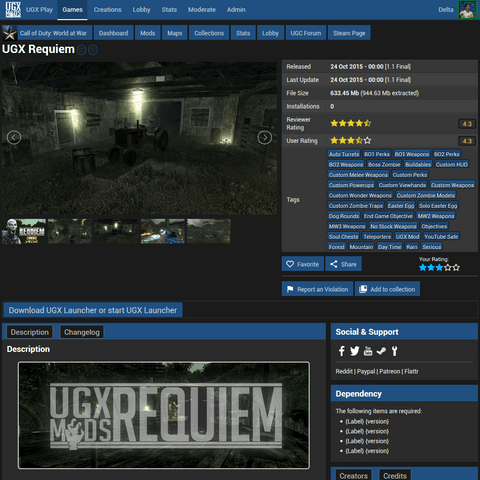480x480 pixels.
Task: Open the Delta user avatar
Action: click(467, 10)
